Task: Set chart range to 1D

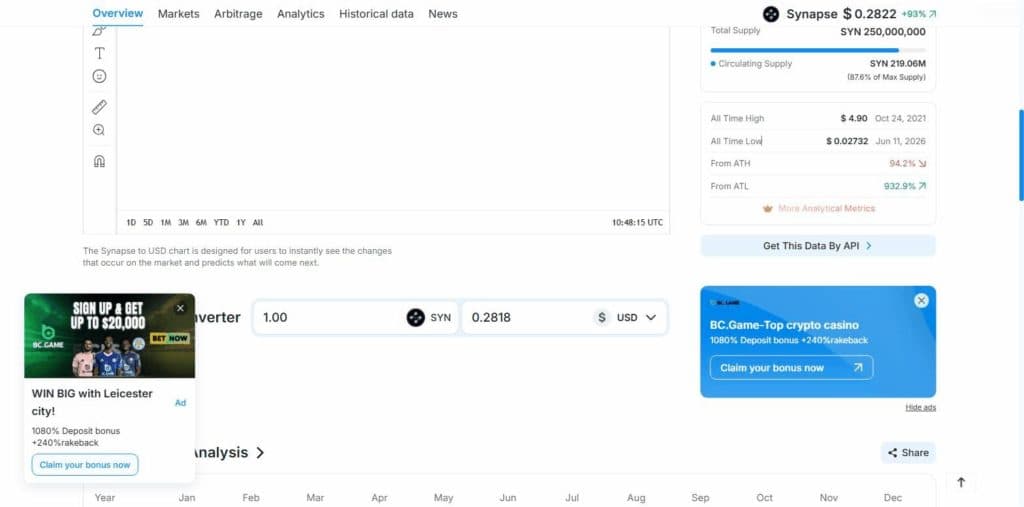Action: 131,223
